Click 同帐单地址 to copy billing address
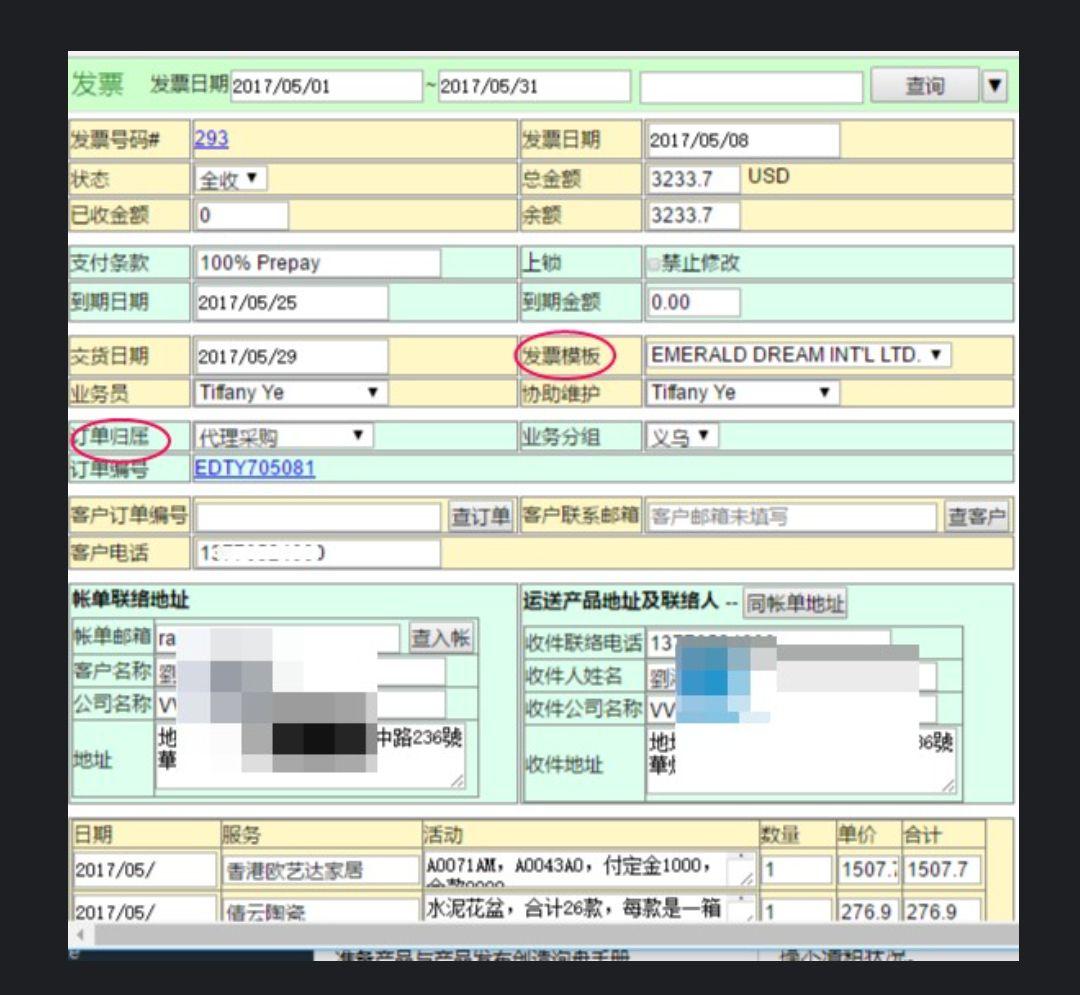1080x995 pixels. (795, 603)
